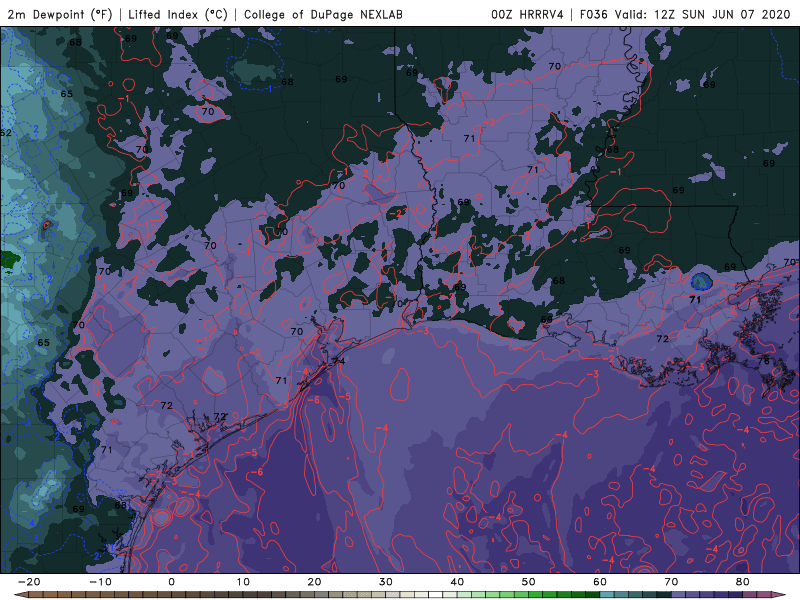Click the -20 tick label on colorbar
Viewport: 800px width, 600px height.
point(29,582)
